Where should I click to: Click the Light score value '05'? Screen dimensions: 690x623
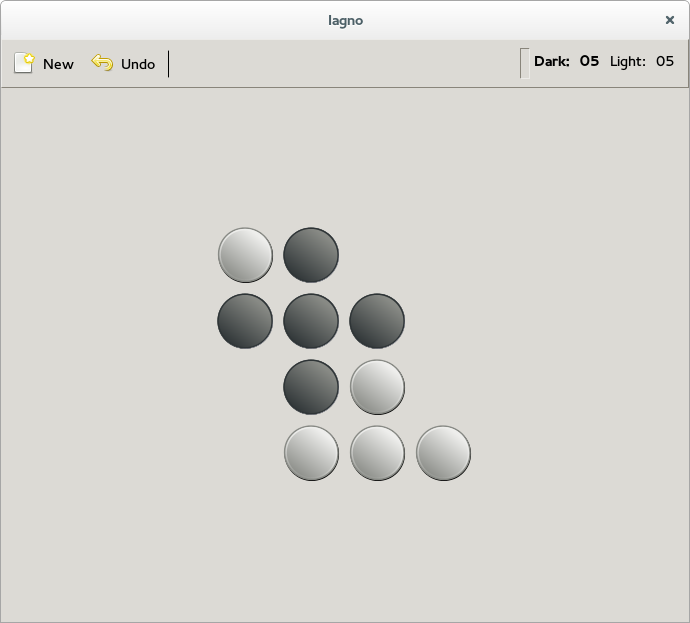664,61
